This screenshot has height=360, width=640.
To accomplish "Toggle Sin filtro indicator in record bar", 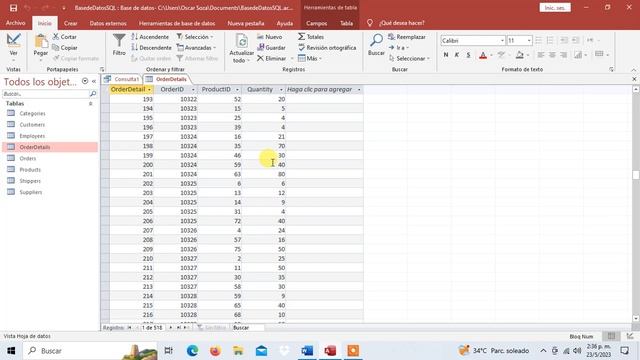I will click(211, 328).
